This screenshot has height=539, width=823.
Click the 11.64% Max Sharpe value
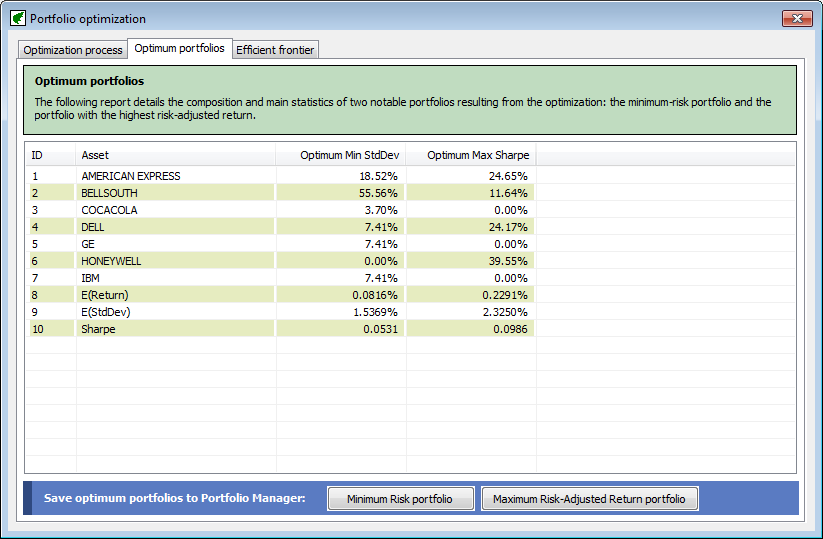(508, 193)
